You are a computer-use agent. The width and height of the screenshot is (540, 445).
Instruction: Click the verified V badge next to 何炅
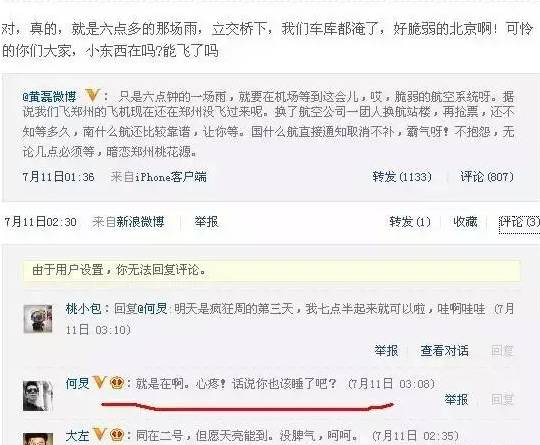(x=99, y=382)
